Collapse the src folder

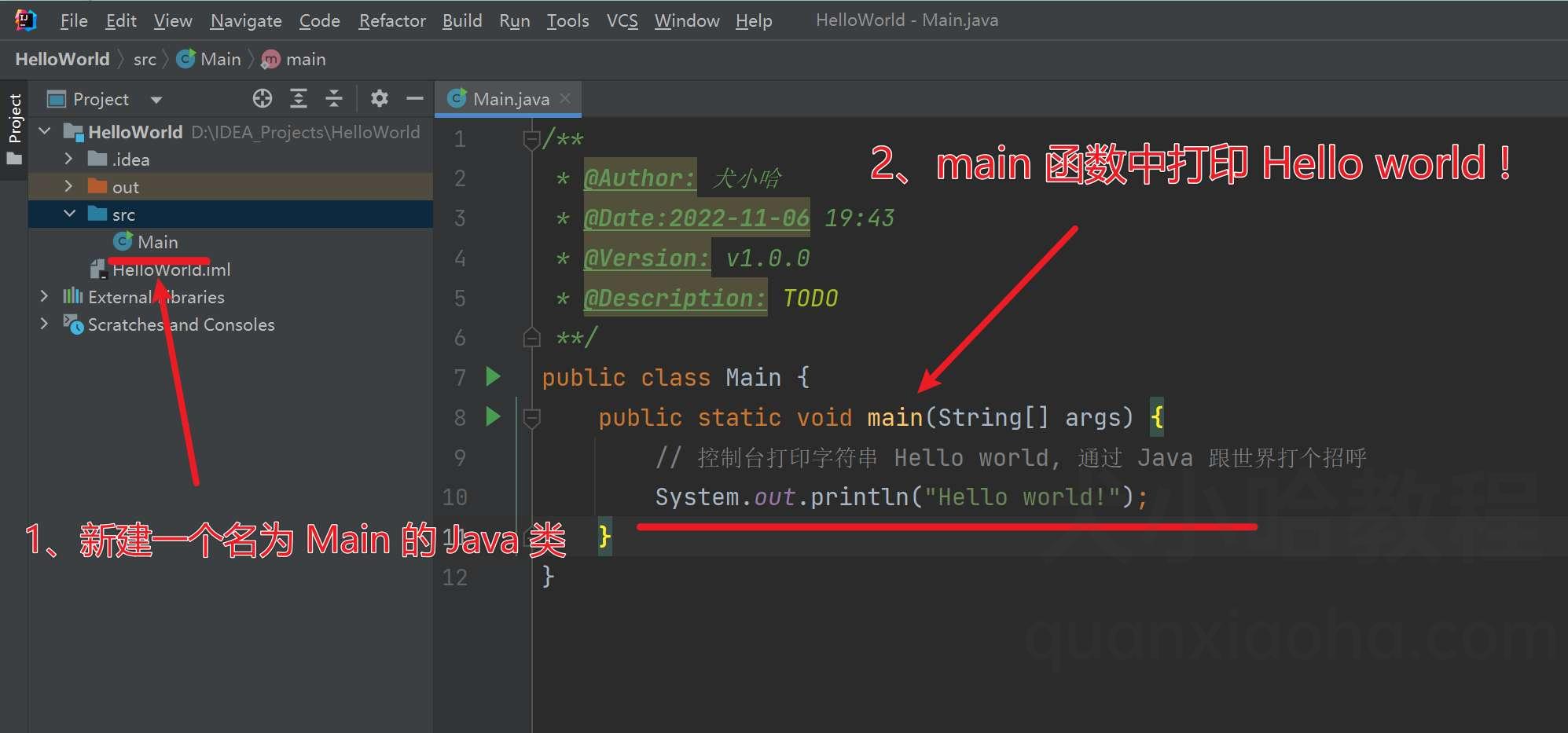(70, 214)
